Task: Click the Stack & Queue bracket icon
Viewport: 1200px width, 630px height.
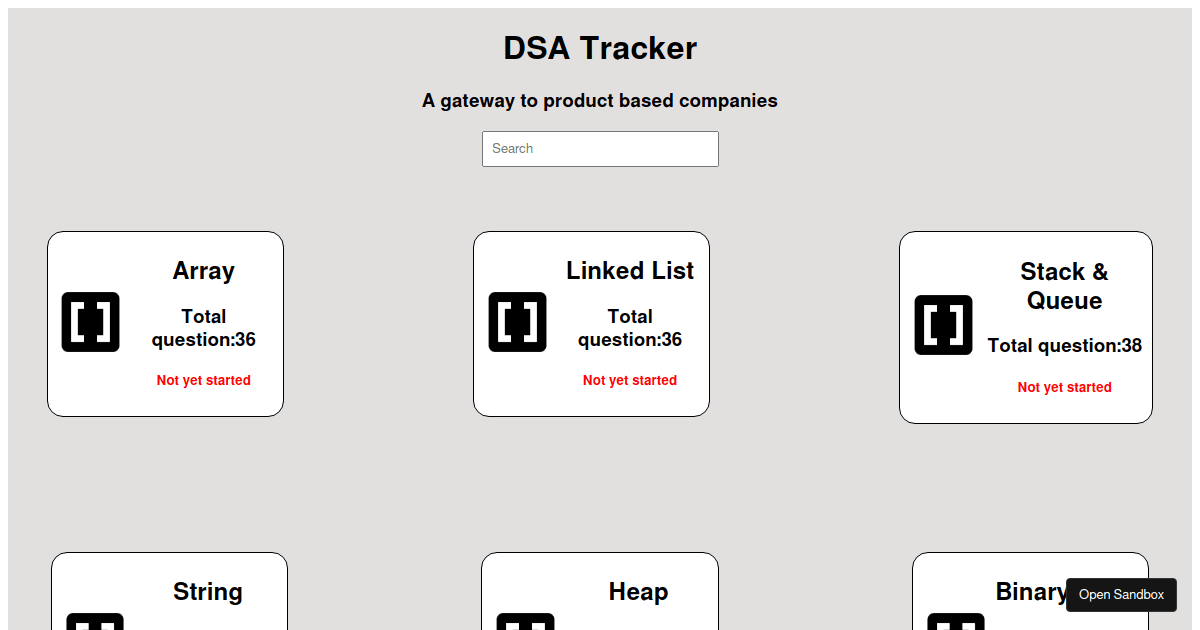Action: coord(942,324)
